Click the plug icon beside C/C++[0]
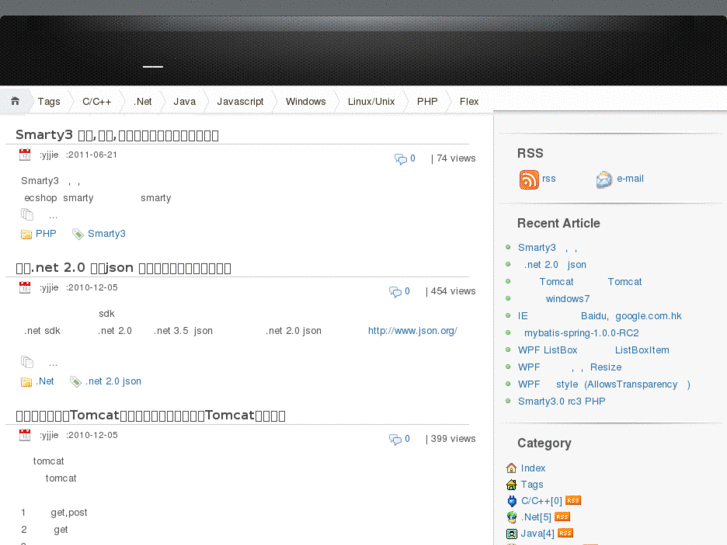Image resolution: width=727 pixels, height=545 pixels. (x=511, y=501)
